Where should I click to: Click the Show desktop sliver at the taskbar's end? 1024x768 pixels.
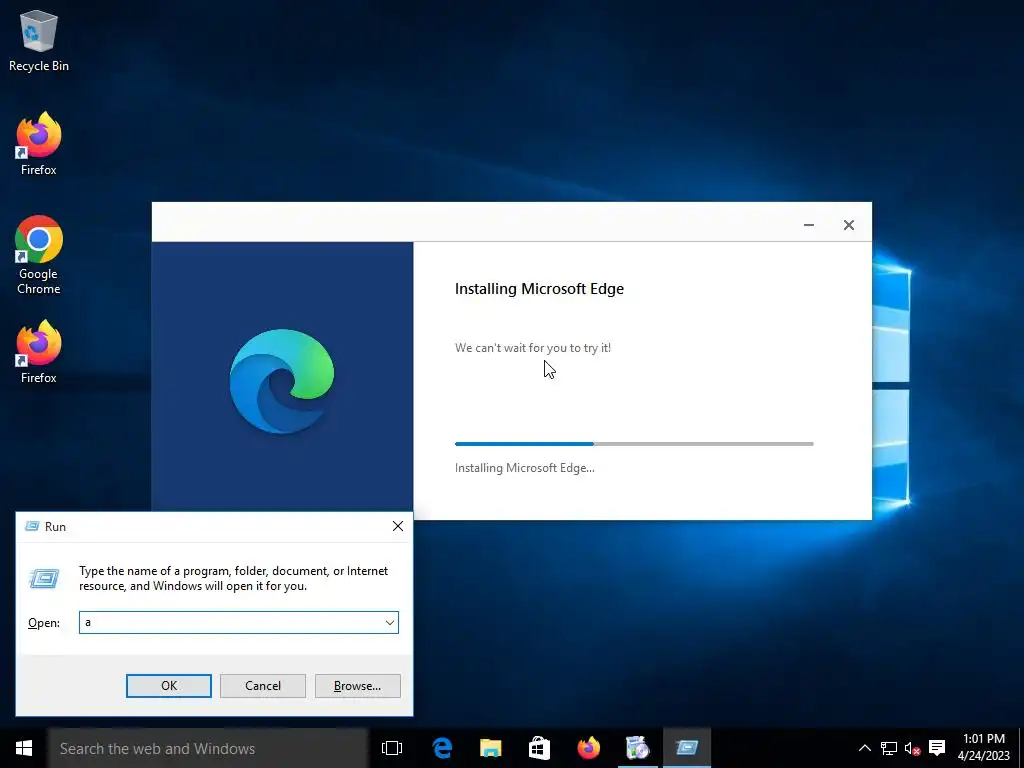pos(1021,748)
